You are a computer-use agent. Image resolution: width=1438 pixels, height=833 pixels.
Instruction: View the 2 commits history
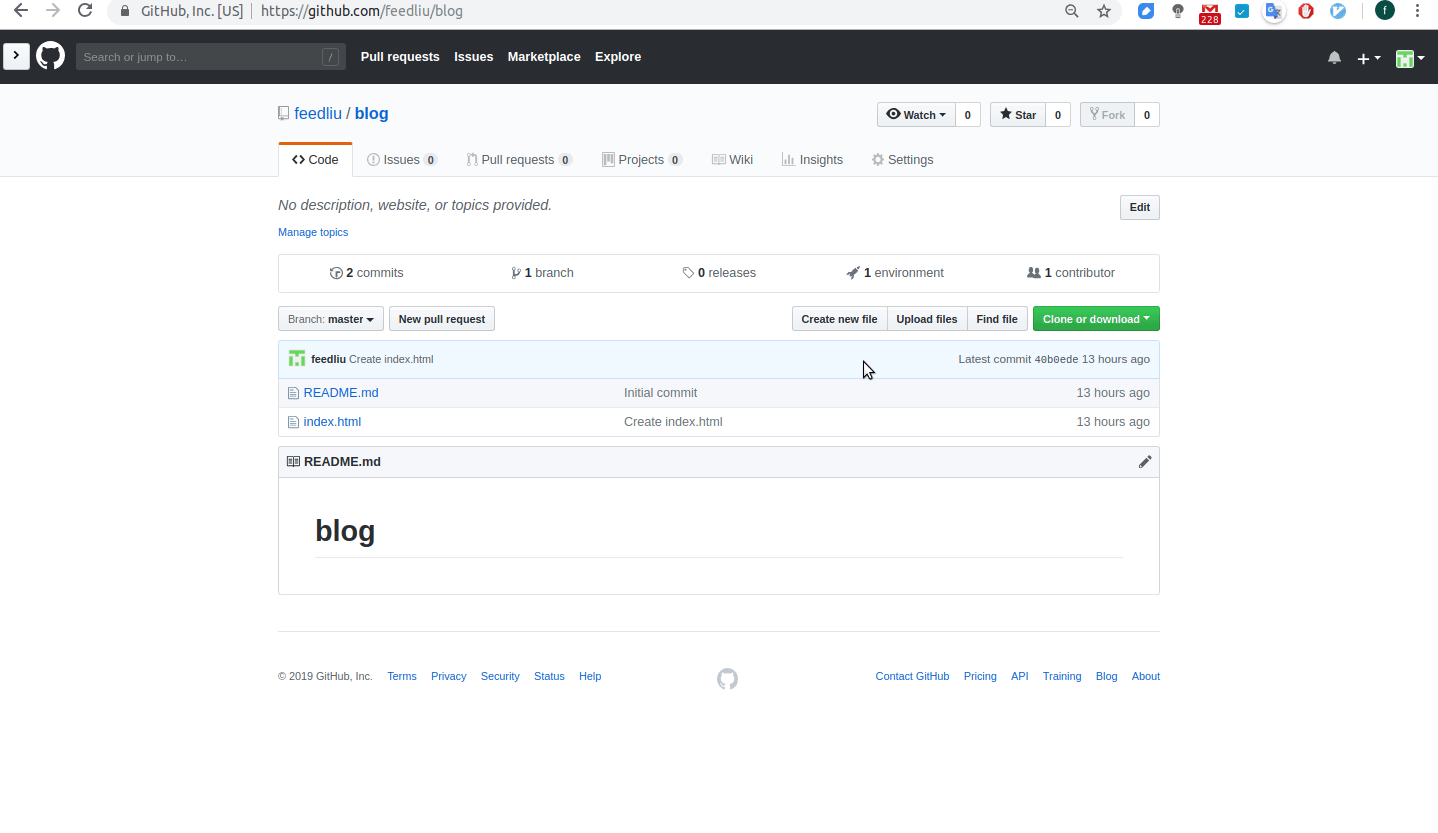click(x=367, y=273)
